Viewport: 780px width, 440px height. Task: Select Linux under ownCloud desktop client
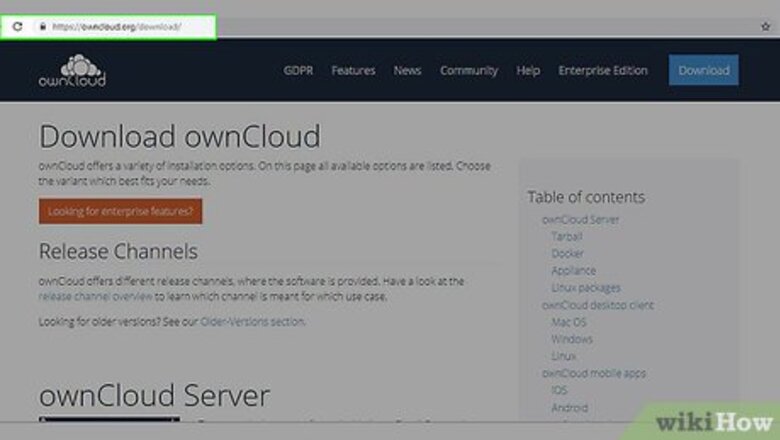(x=564, y=356)
